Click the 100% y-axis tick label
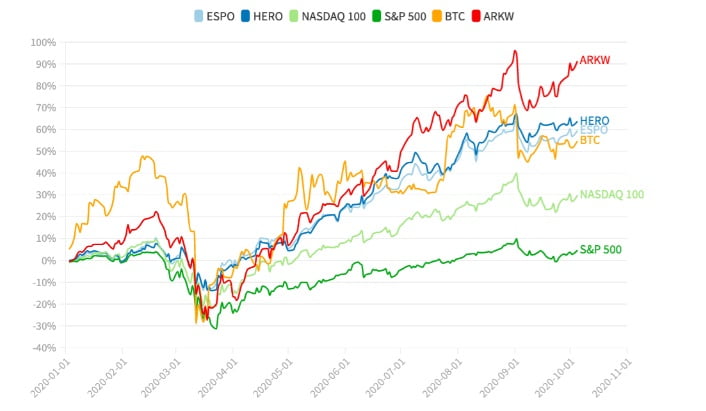706x411 pixels. click(43, 43)
